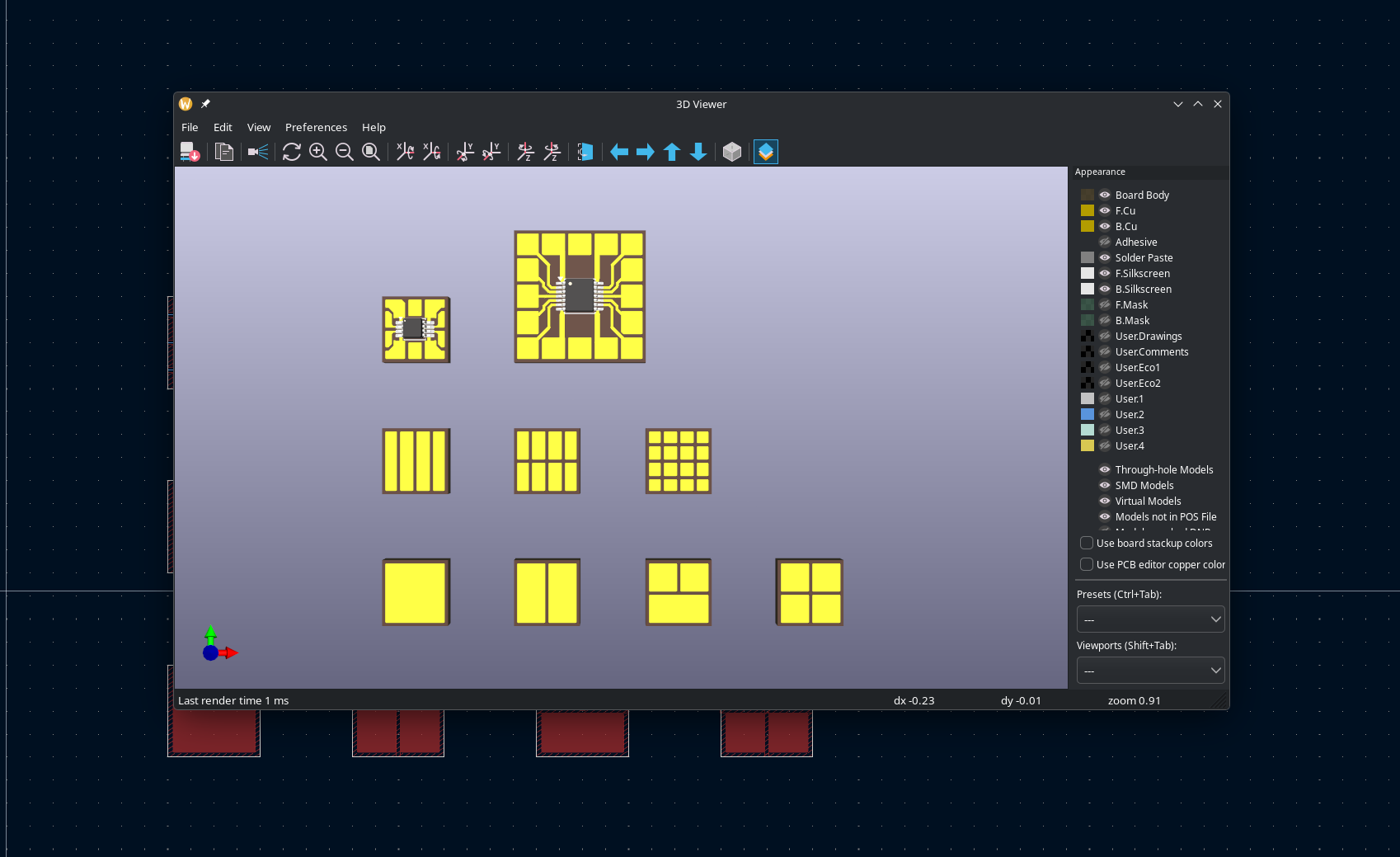
Task: Hide the F.Cu layer visibility eye
Action: [1104, 210]
